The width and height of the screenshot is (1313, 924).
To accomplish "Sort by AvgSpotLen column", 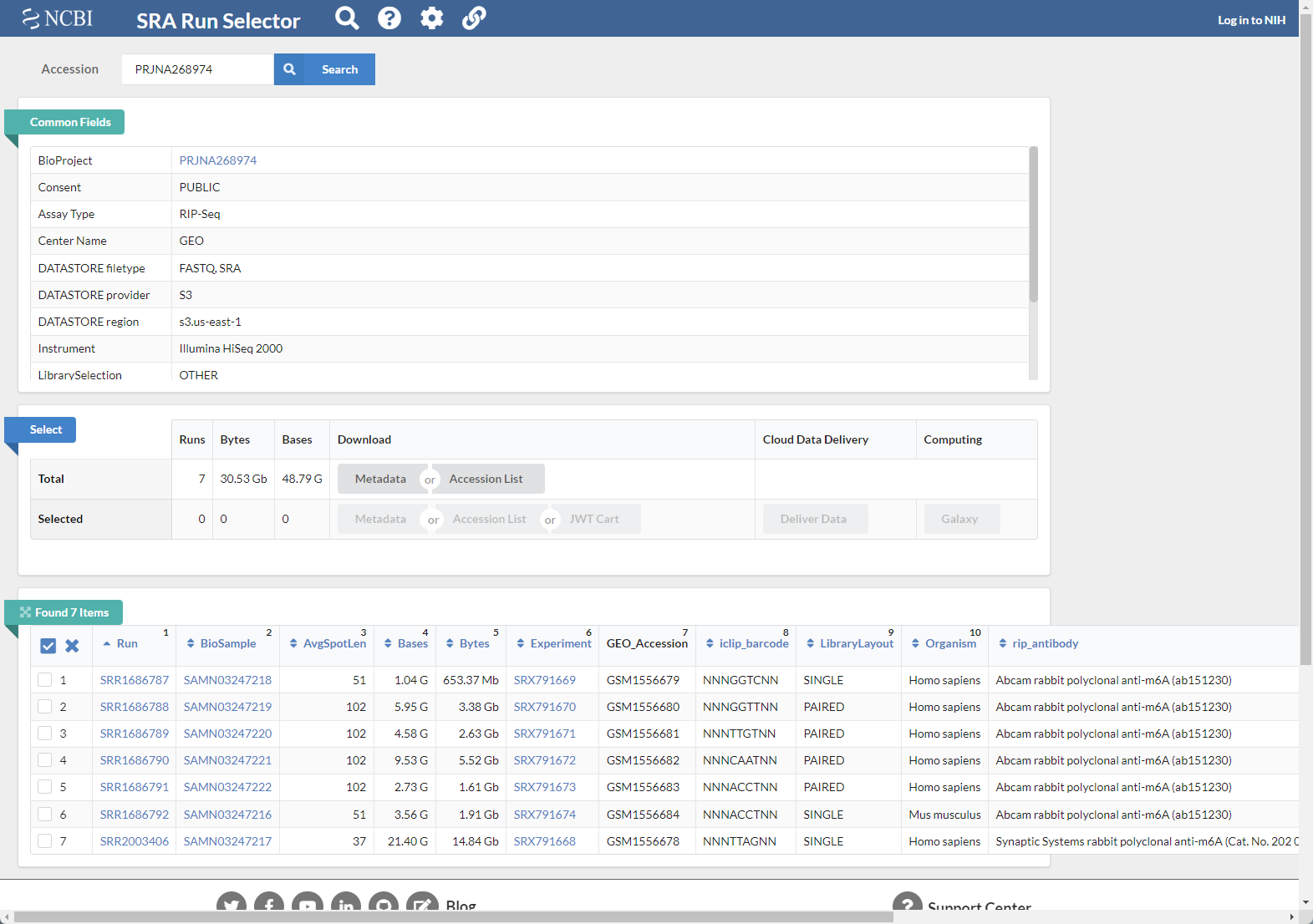I will point(328,643).
